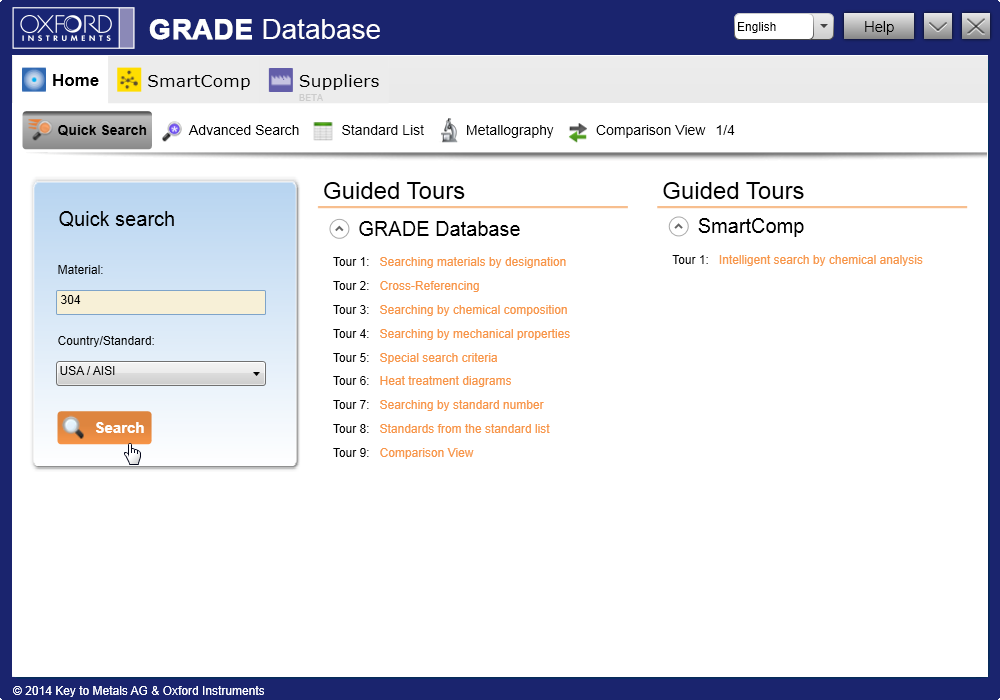
Task: Open the Special search criteria tour
Action: point(438,358)
